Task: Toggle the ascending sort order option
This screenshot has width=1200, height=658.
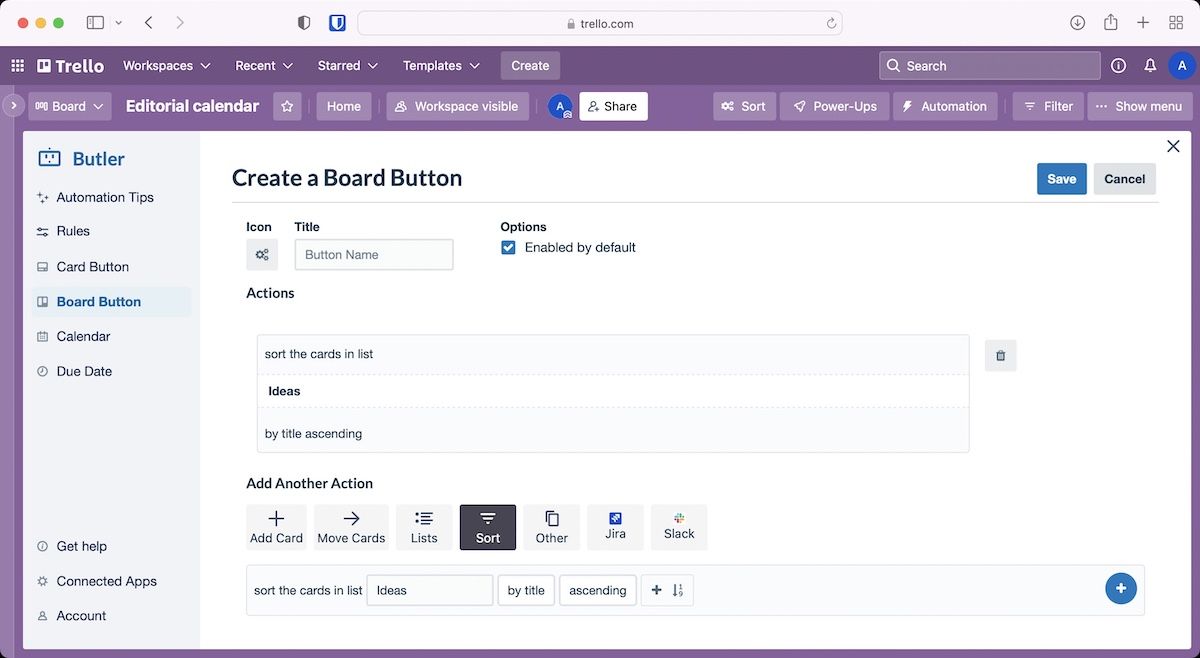Action: coord(597,590)
